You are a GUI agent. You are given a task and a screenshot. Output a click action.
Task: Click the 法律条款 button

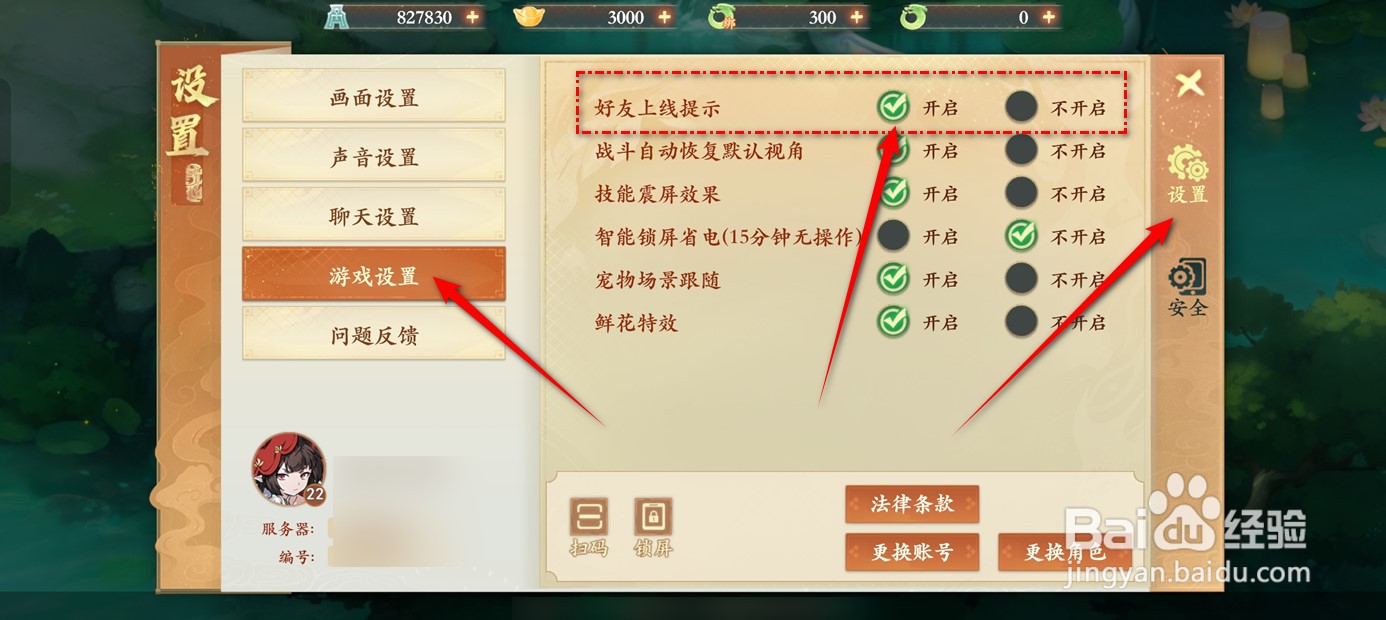[x=912, y=504]
